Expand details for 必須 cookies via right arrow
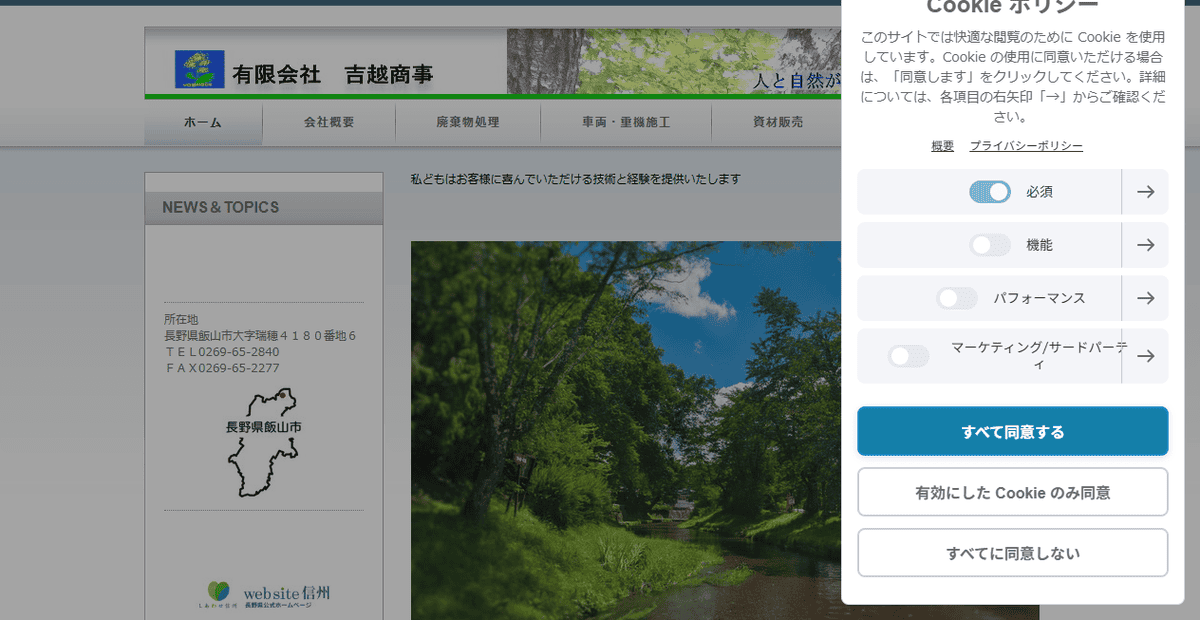This screenshot has height=620, width=1200. click(1145, 191)
